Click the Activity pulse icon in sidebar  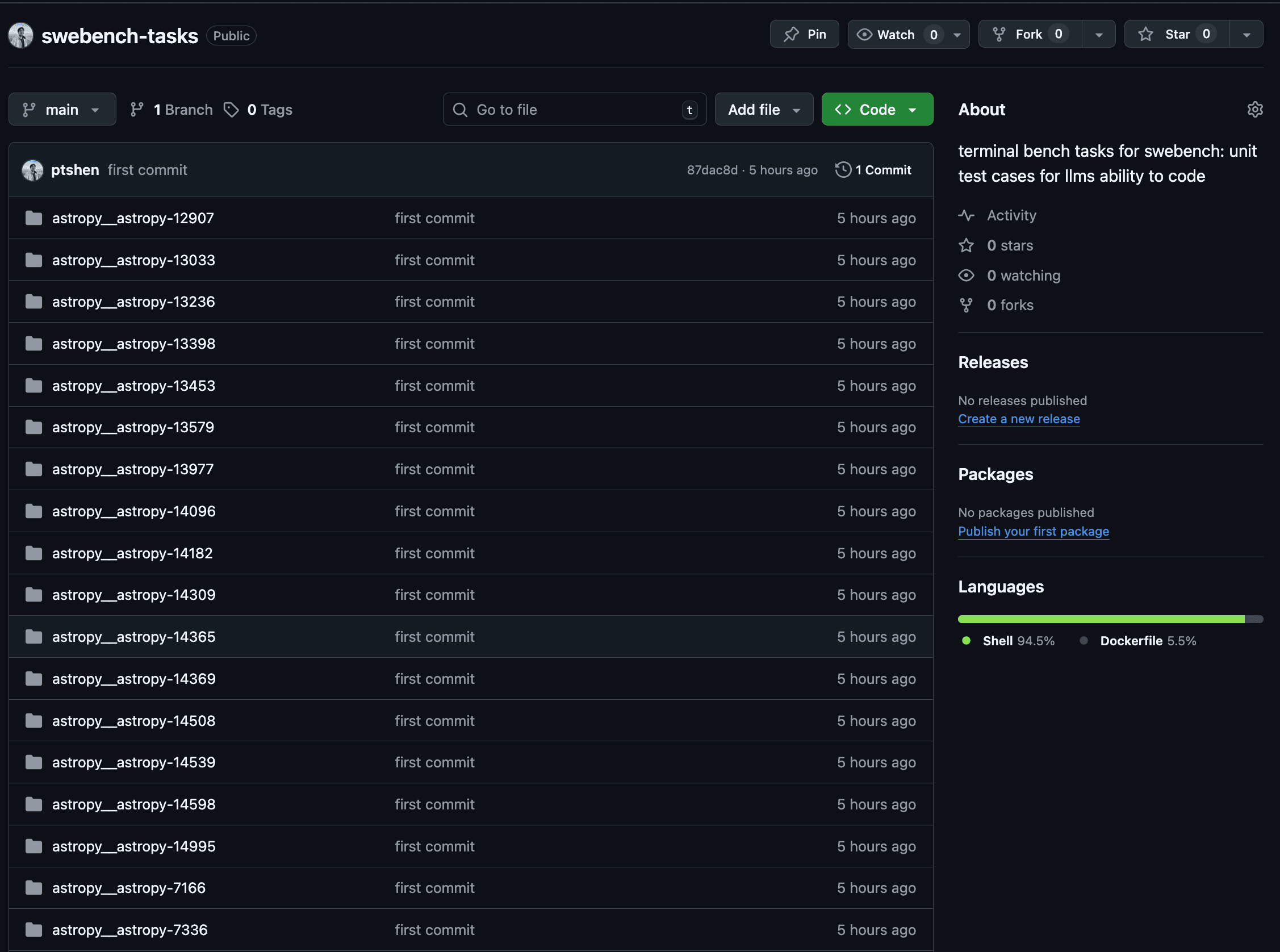tap(966, 215)
